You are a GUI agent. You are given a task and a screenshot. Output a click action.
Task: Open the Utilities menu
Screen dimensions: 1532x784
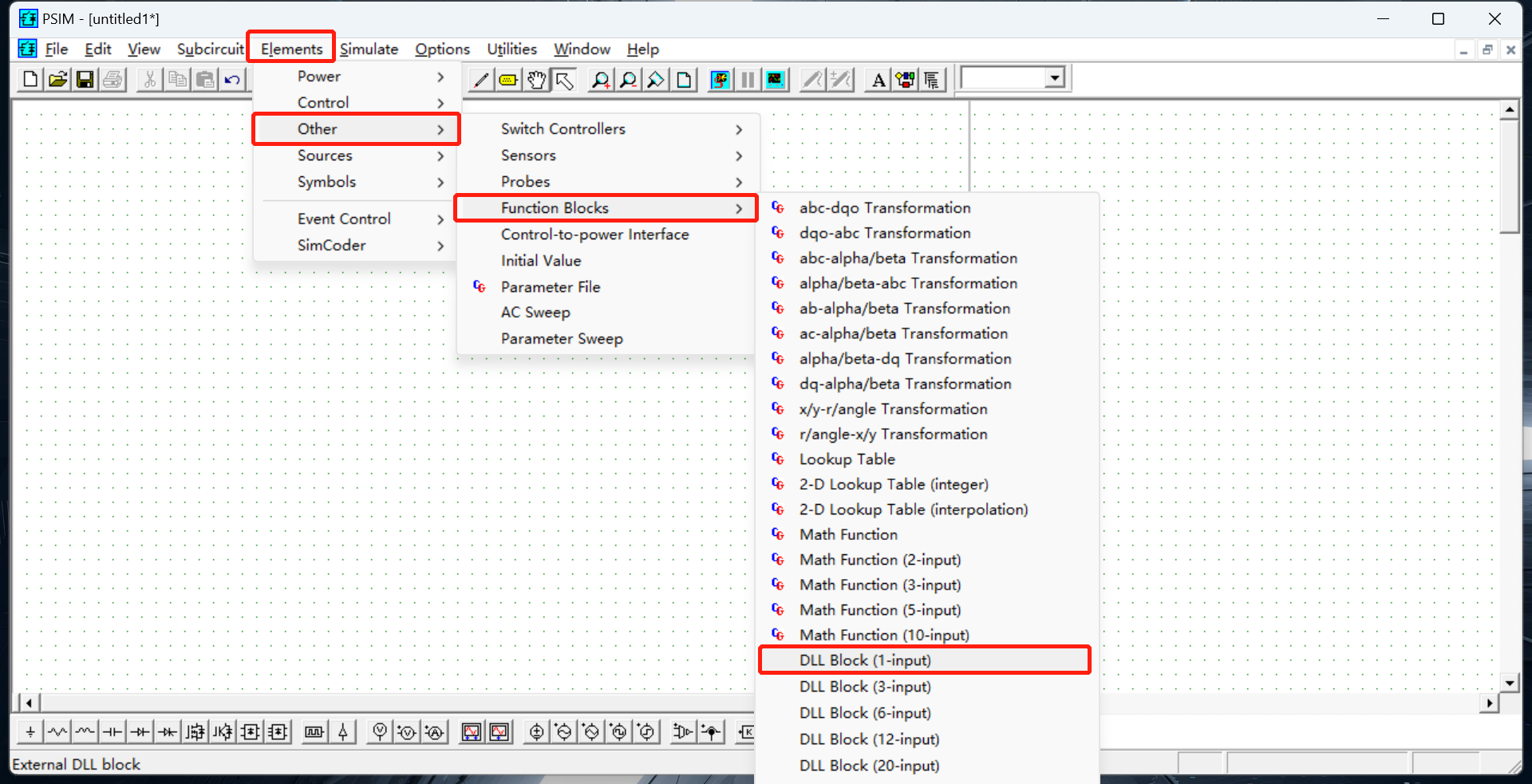point(511,49)
